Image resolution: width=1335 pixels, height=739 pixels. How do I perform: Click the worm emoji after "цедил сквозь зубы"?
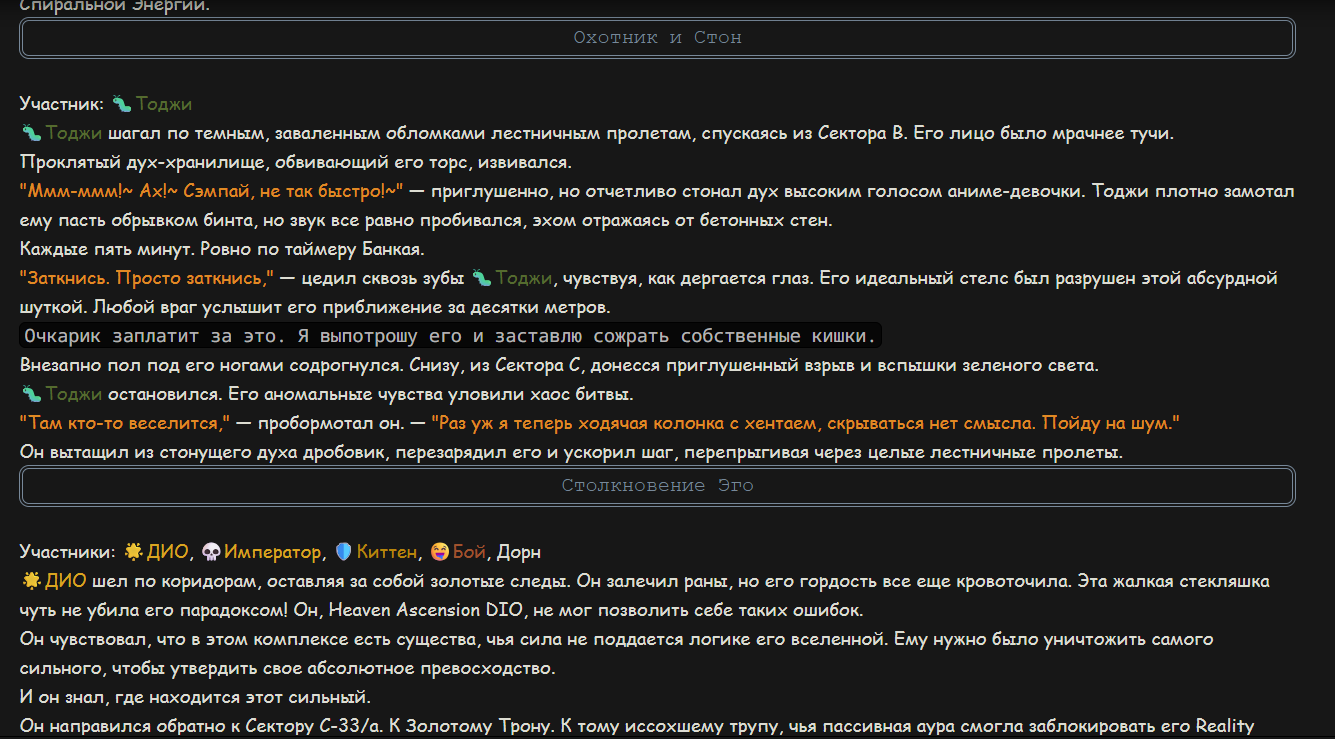pos(481,278)
